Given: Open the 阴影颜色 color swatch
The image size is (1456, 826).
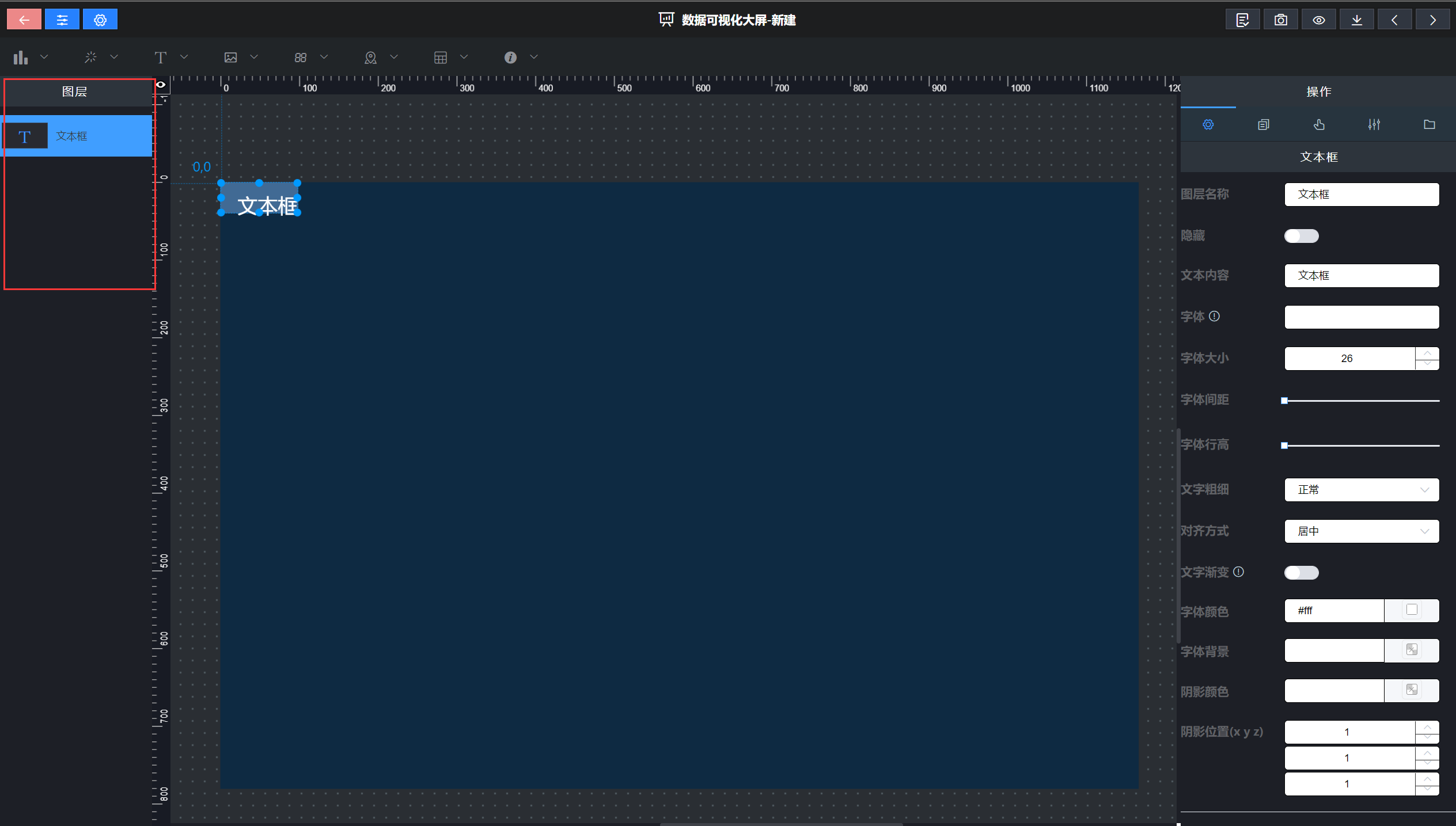Looking at the screenshot, I should pos(1412,690).
